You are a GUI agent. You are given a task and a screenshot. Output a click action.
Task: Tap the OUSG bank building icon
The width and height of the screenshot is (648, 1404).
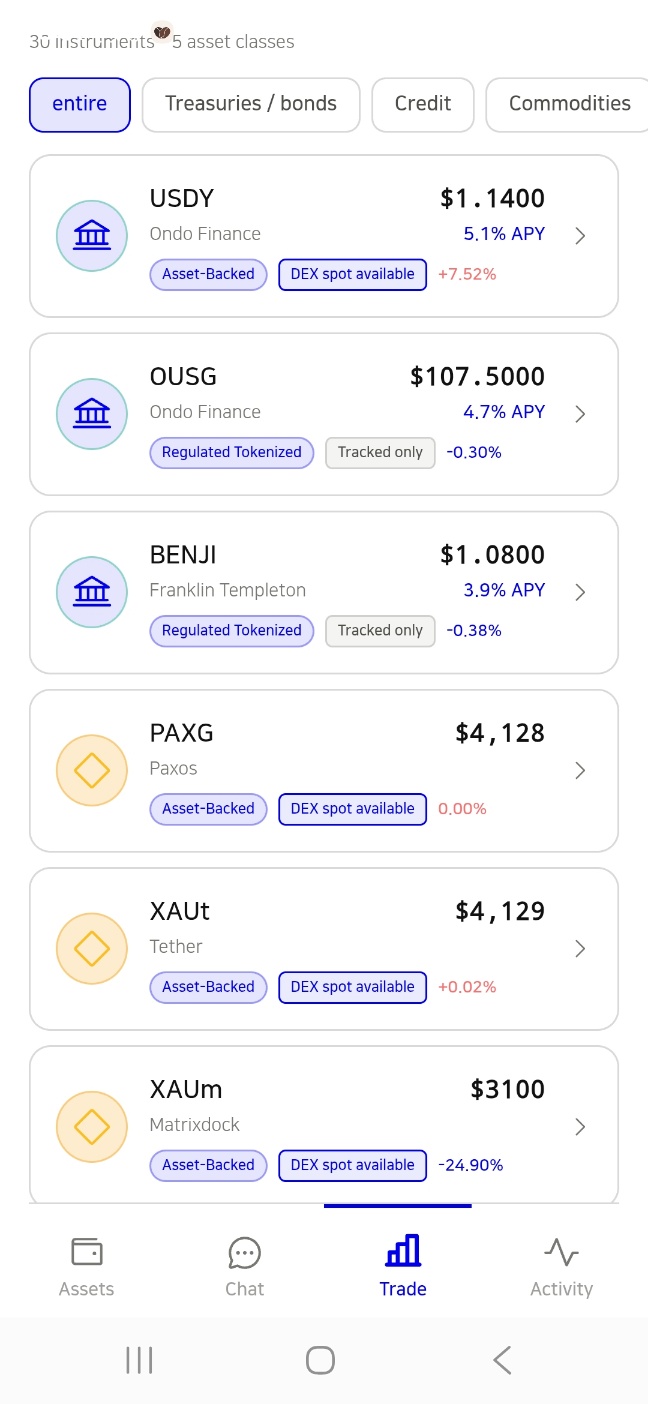coord(92,414)
